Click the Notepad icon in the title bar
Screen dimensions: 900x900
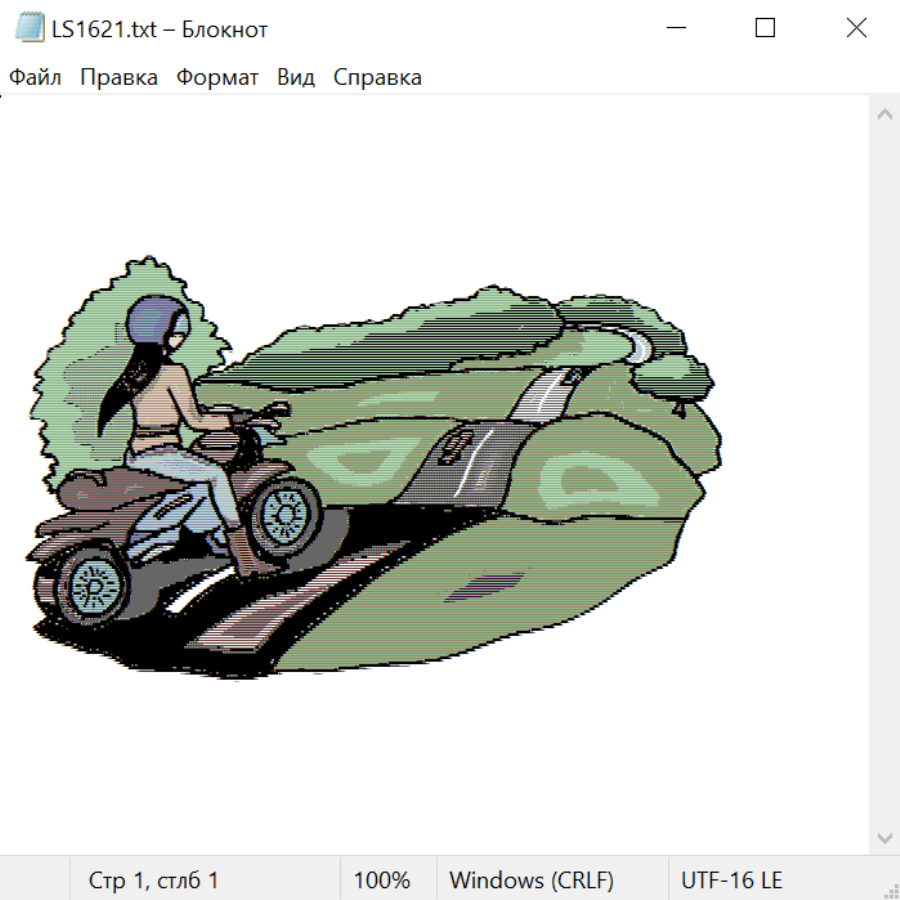(x=28, y=28)
